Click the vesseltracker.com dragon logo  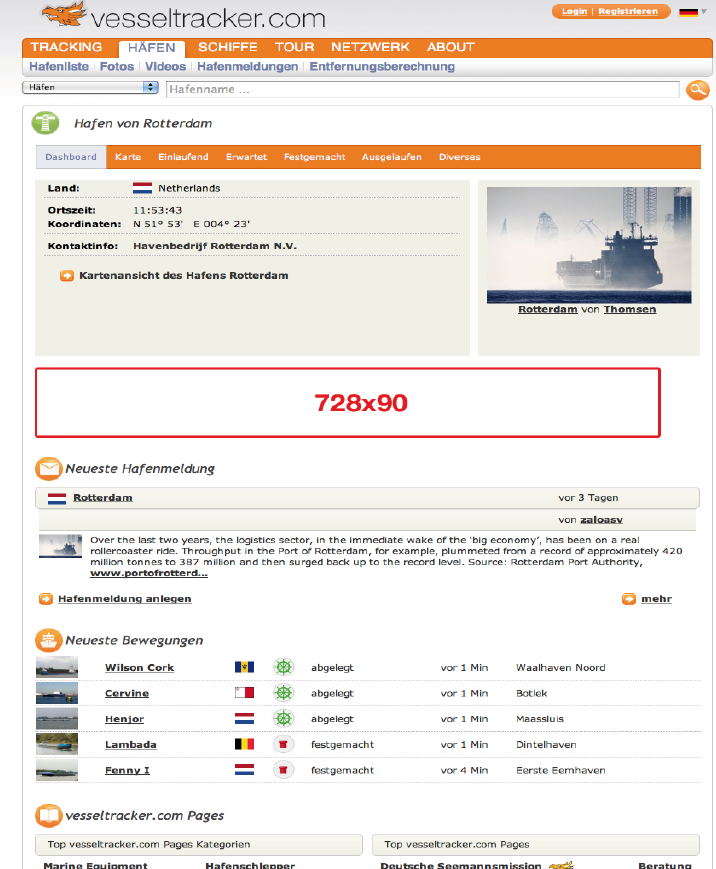64,14
